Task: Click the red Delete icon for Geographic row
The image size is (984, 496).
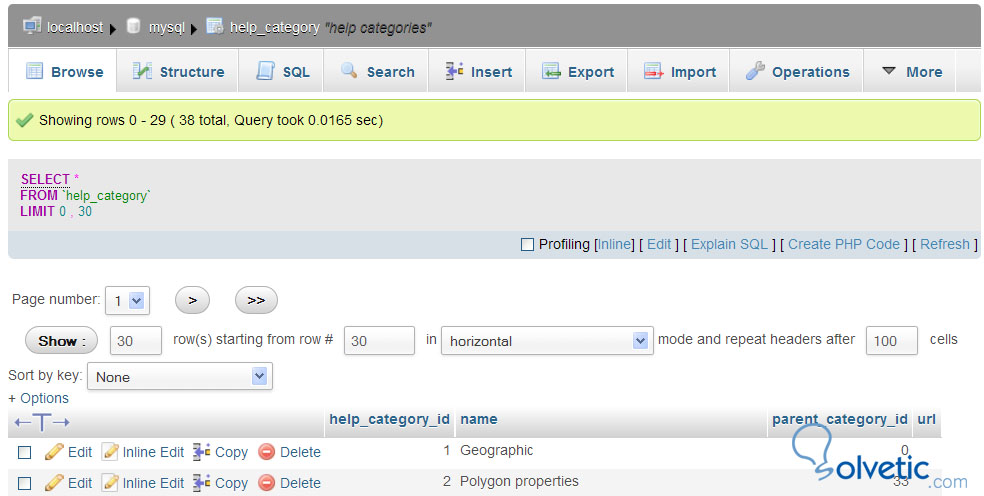Action: coord(266,452)
